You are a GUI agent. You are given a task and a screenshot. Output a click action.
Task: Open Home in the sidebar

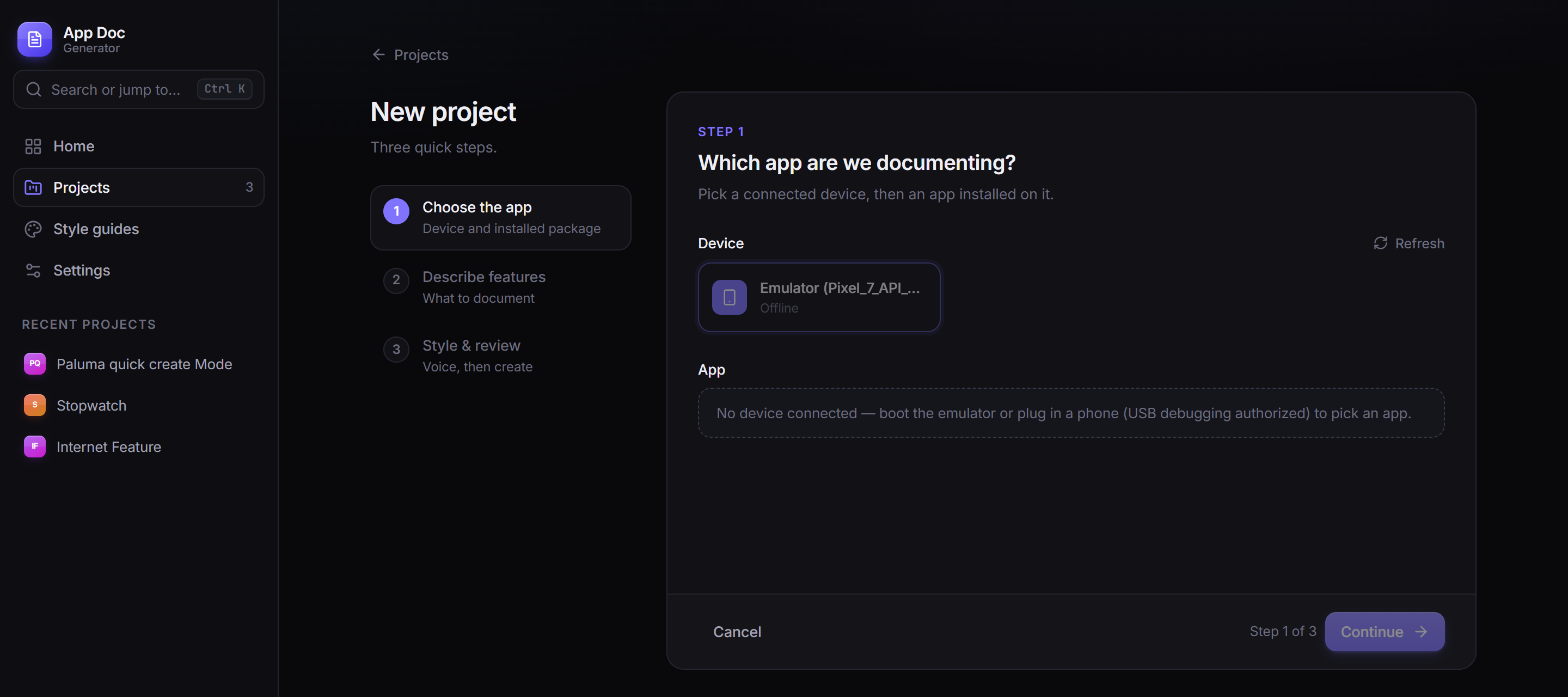(139, 146)
